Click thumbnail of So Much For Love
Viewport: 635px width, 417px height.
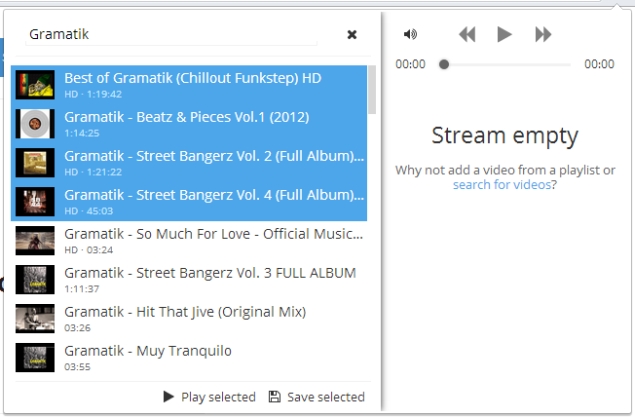pos(35,240)
